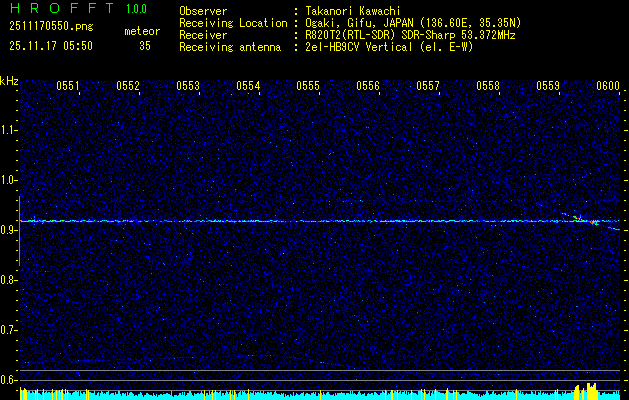
Task: Click the meteor count value 35
Action: pos(145,46)
